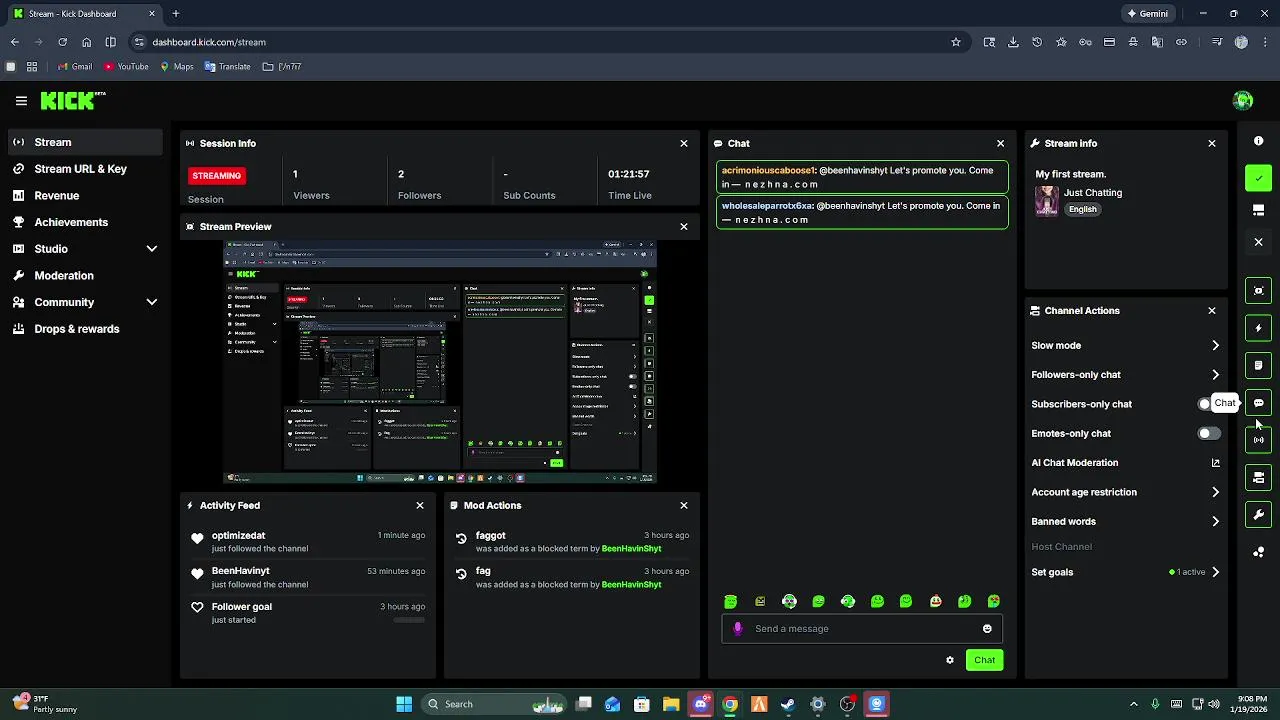Toggle Activity Feed lightning icon in sidebar
1280x720 pixels.
1259,328
